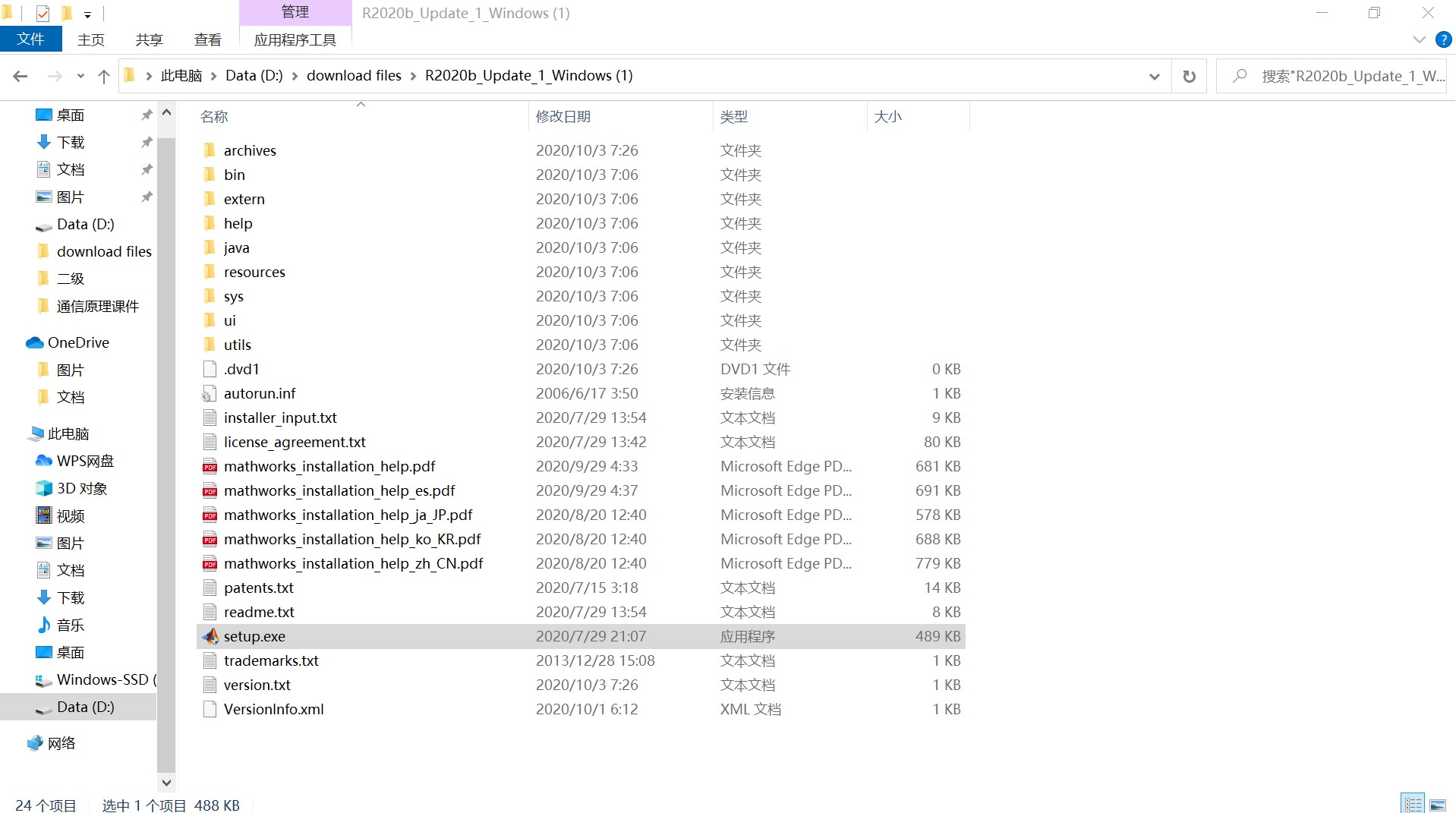Unpin 下载 from quick access

(x=147, y=142)
